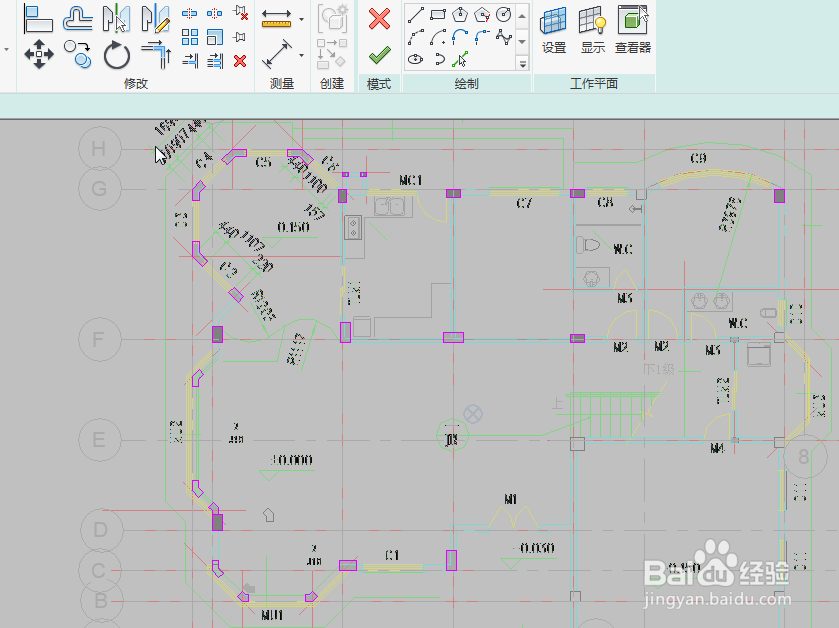Select the Inscribed Polygon tool
Viewport: 839px width, 628px height.
point(460,15)
